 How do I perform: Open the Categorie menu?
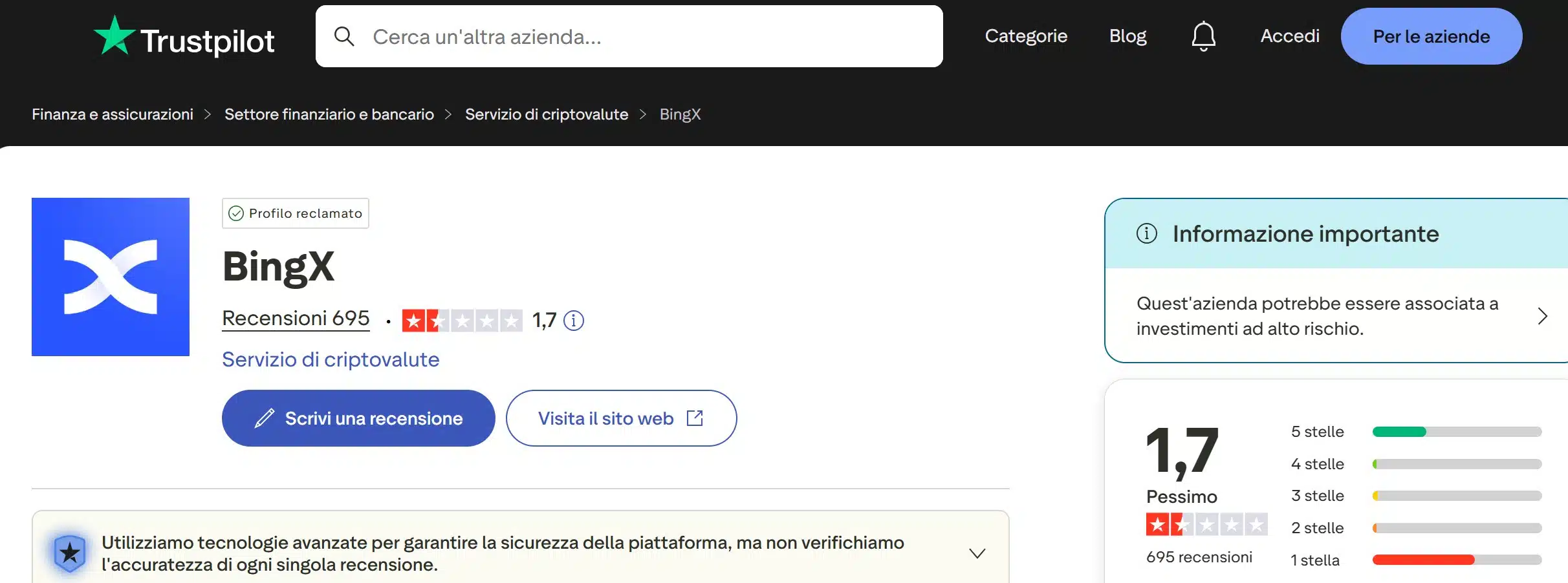tap(1025, 36)
